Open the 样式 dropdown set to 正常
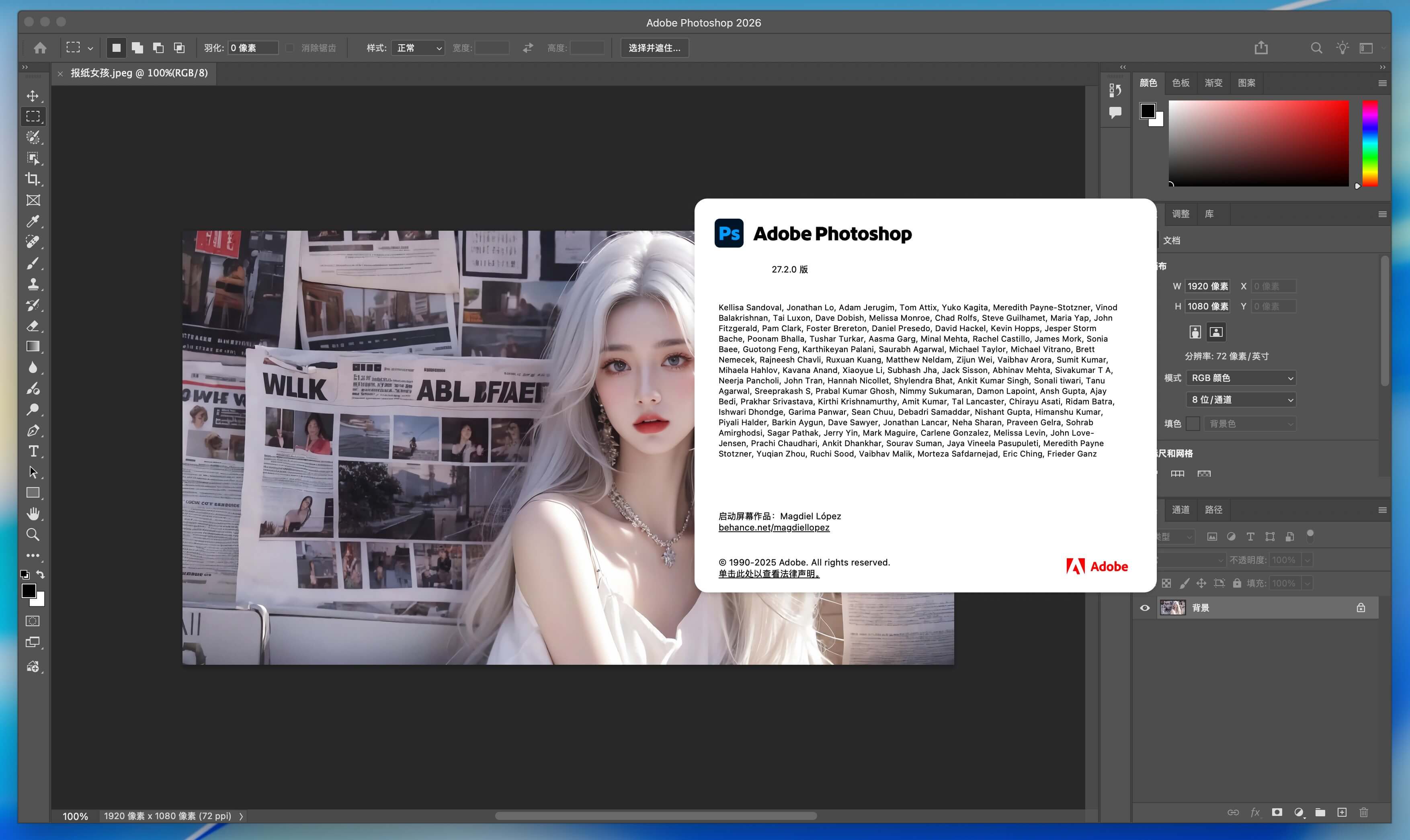Image resolution: width=1410 pixels, height=840 pixels. coord(418,48)
